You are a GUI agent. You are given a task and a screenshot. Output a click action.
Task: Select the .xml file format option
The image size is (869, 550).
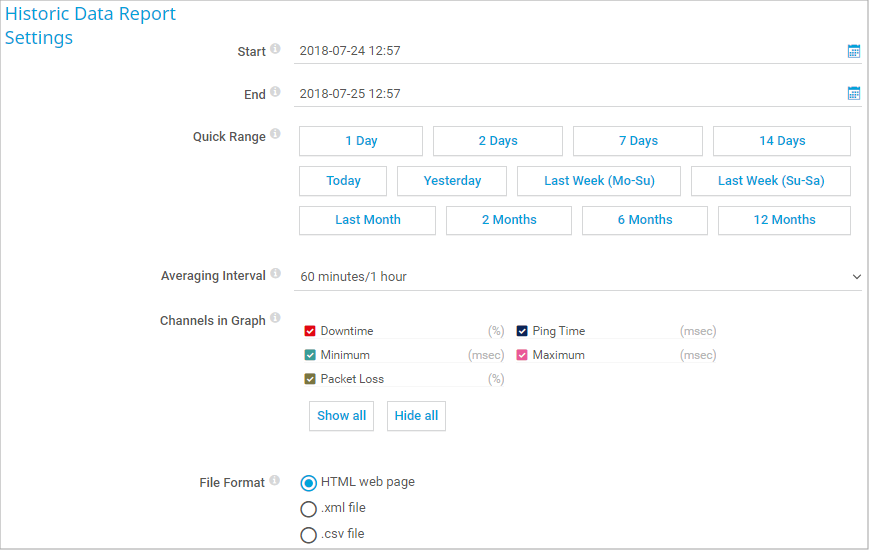tap(309, 509)
